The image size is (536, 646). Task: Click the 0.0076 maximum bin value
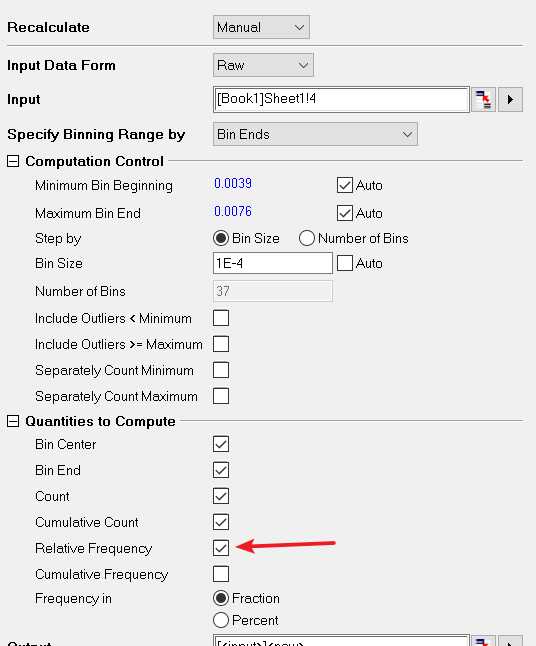233,211
